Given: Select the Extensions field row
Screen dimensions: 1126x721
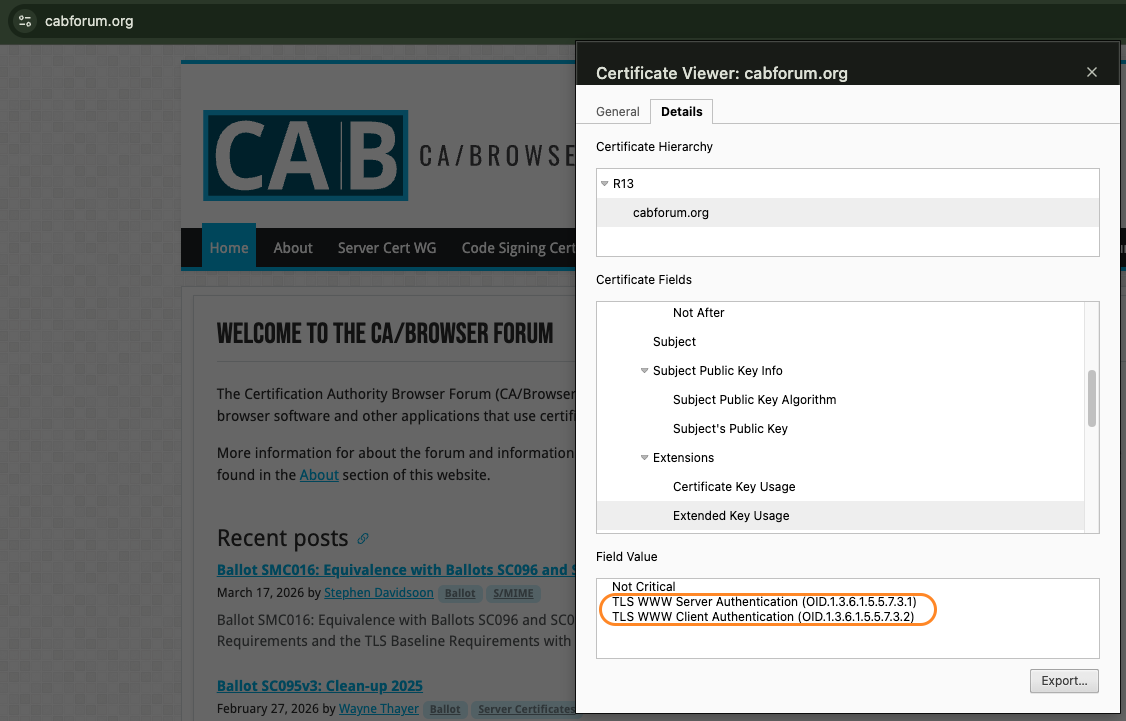Looking at the screenshot, I should coord(840,457).
